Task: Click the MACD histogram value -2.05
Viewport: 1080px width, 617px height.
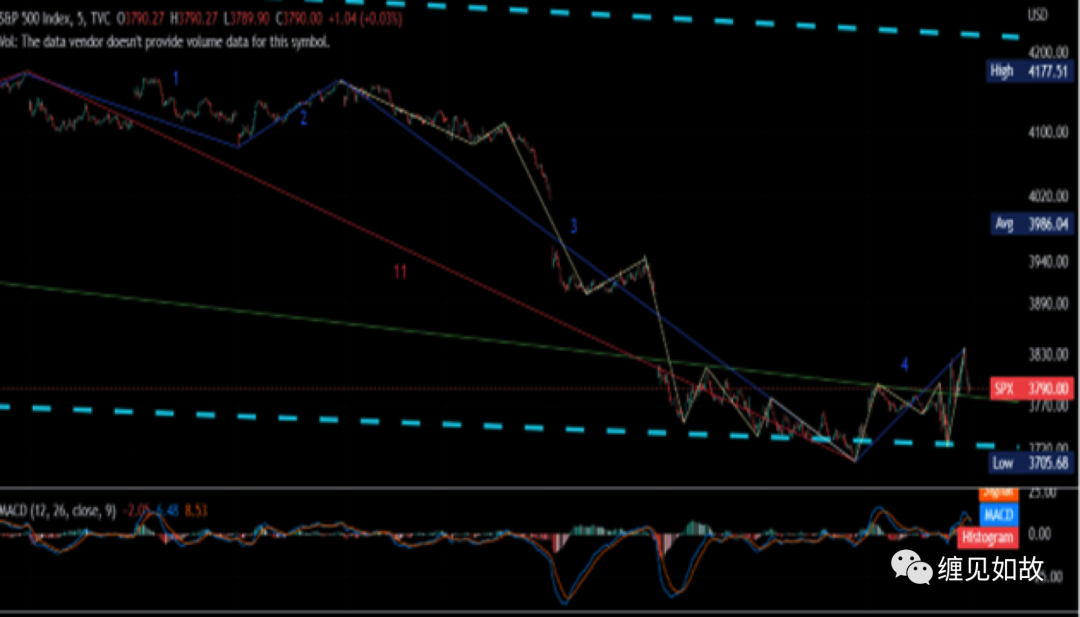Action: click(136, 511)
